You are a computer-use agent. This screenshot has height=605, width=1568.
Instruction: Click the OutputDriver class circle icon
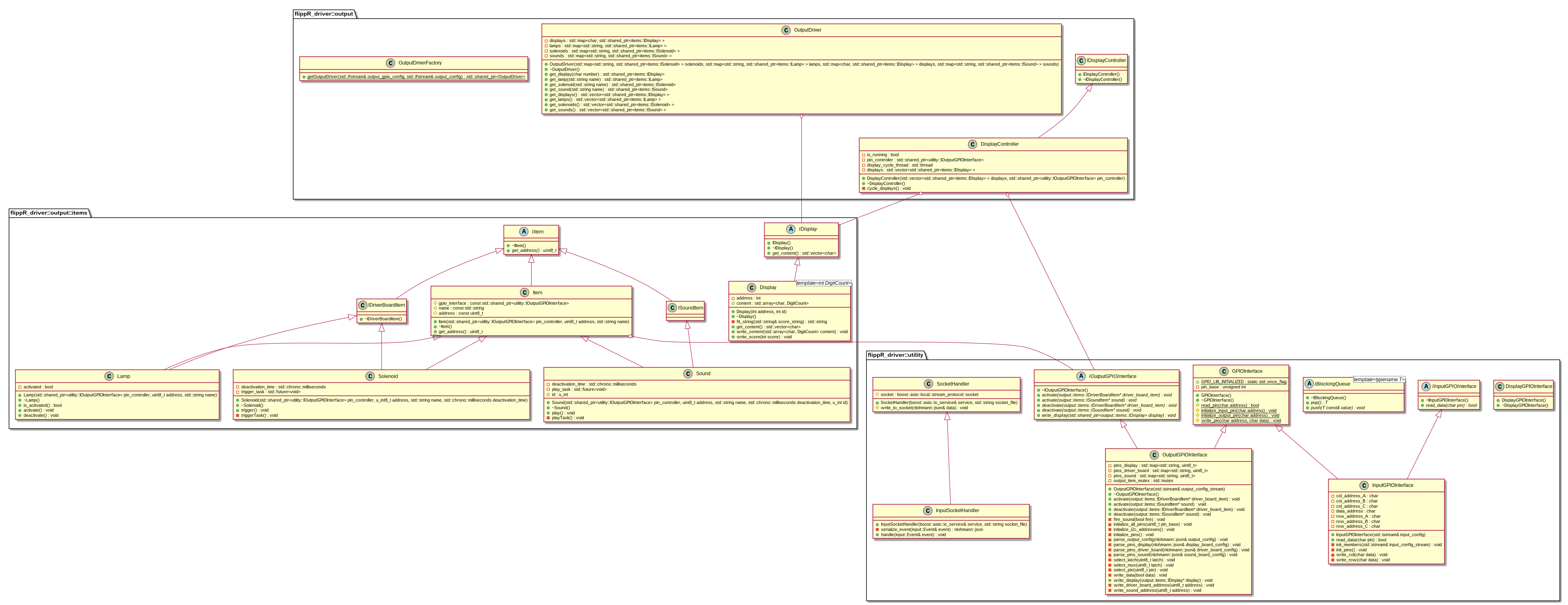click(786, 30)
